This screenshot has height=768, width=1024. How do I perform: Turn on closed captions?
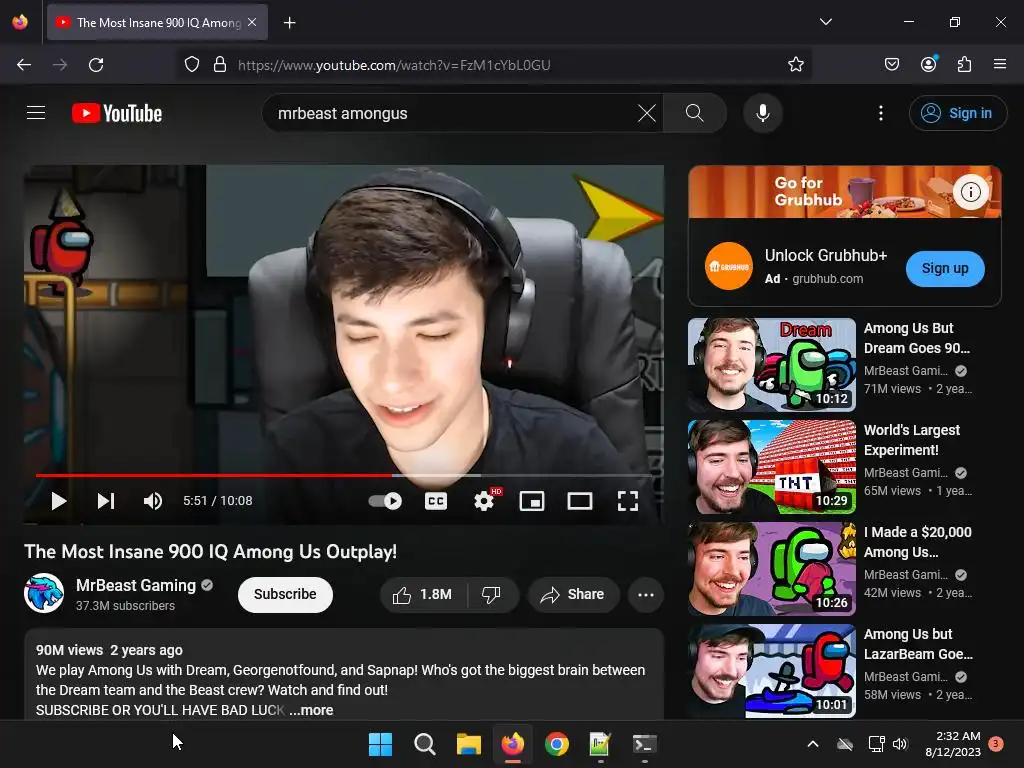pos(436,501)
